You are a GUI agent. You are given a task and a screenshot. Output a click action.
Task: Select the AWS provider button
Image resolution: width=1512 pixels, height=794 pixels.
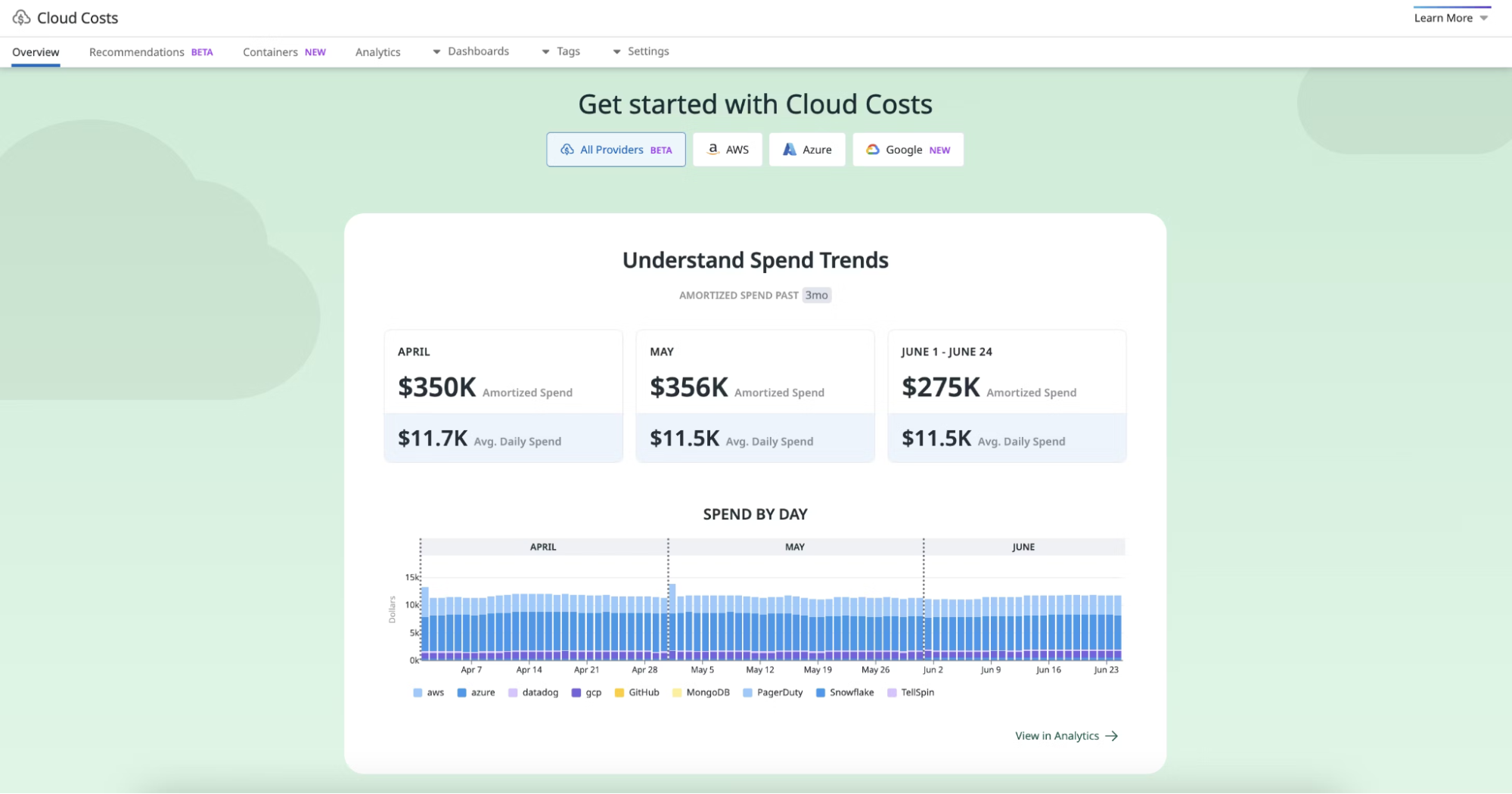click(727, 150)
